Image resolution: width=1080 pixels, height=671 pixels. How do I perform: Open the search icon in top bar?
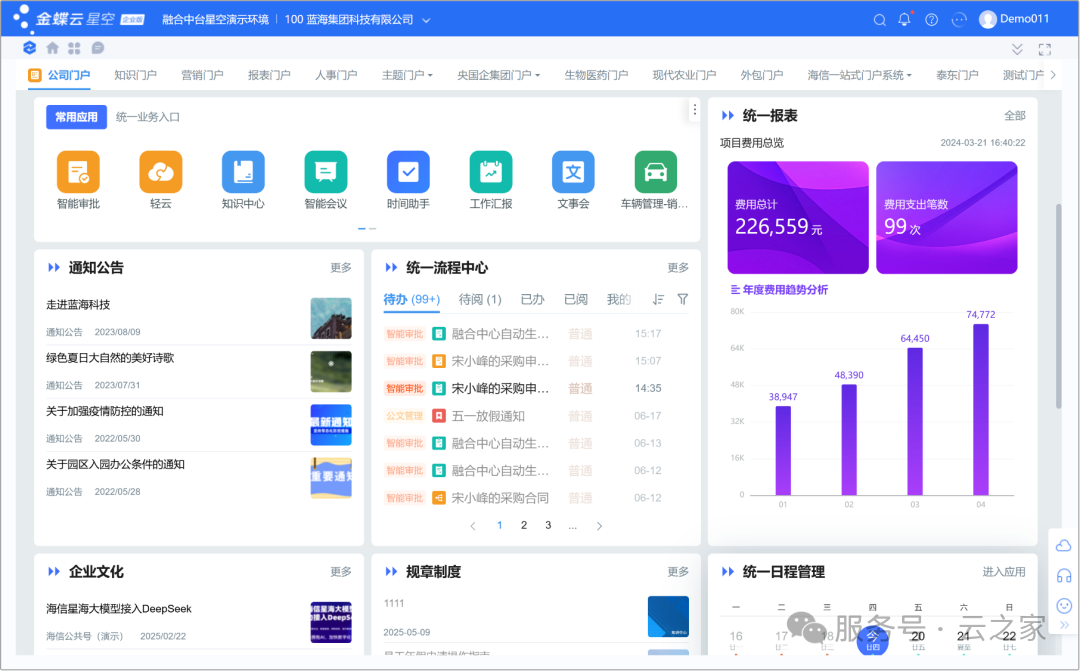[x=879, y=18]
